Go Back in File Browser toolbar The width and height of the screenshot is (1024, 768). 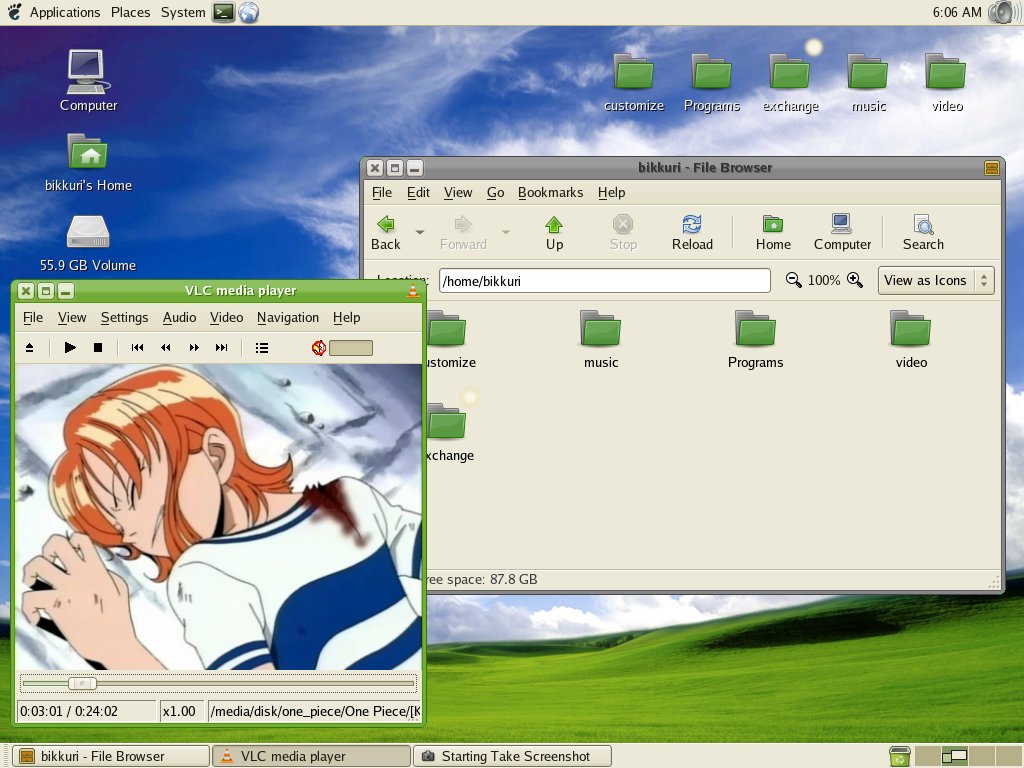(x=385, y=233)
